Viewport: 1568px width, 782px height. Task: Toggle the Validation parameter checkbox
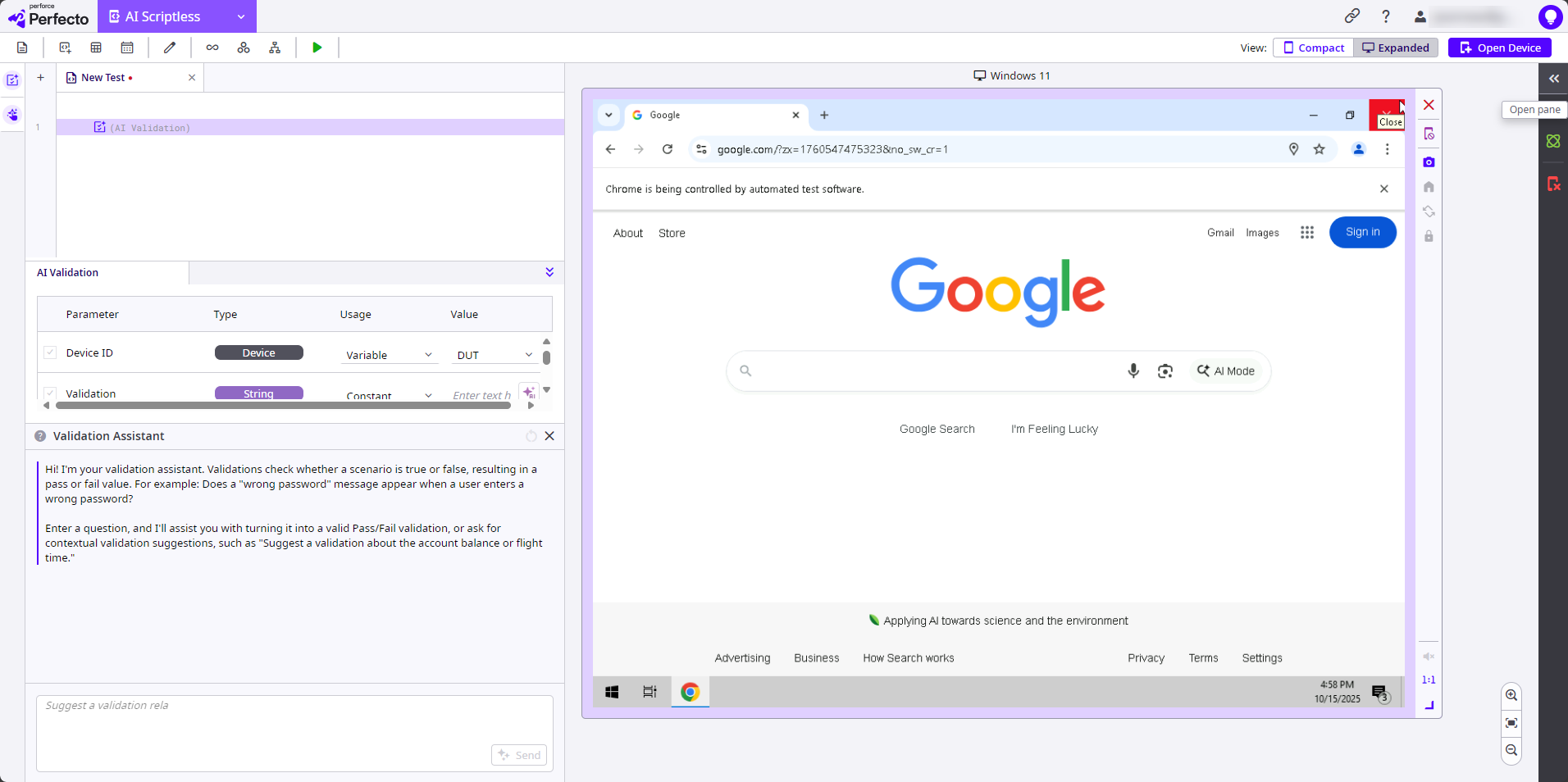[50, 393]
